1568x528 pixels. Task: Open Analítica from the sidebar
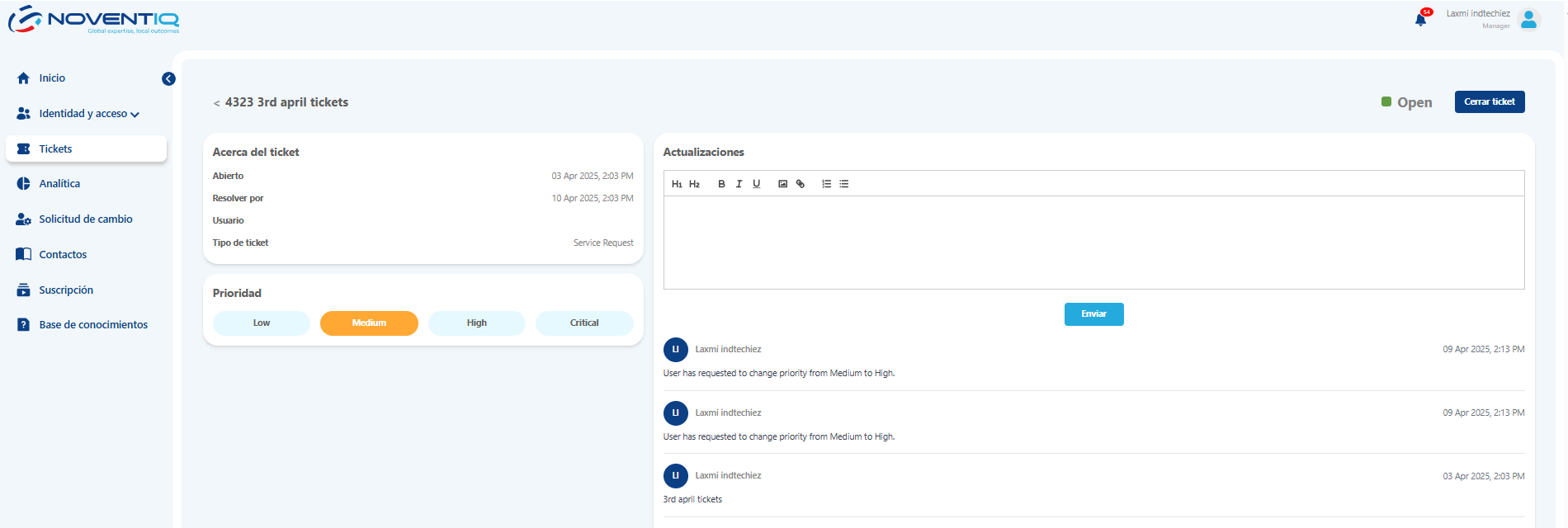pos(59,184)
